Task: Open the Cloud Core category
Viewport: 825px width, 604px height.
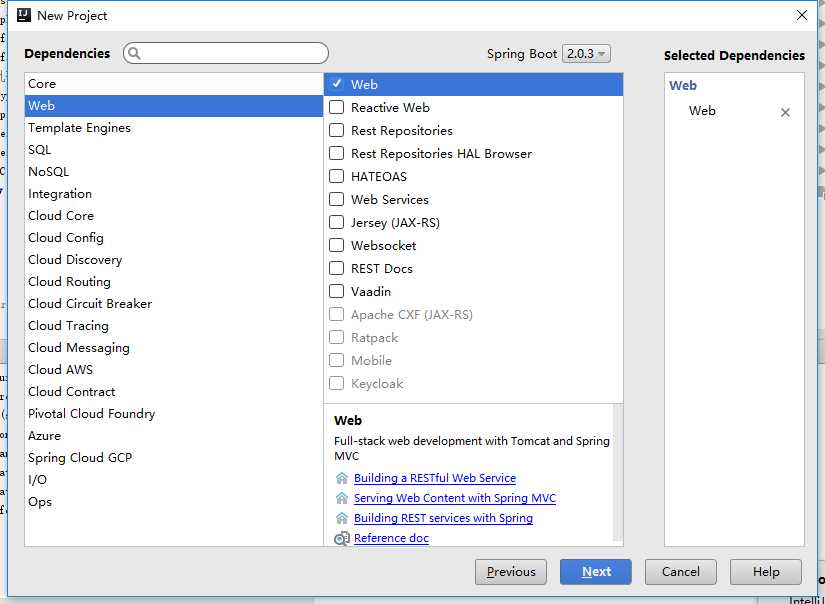Action: [x=174, y=216]
